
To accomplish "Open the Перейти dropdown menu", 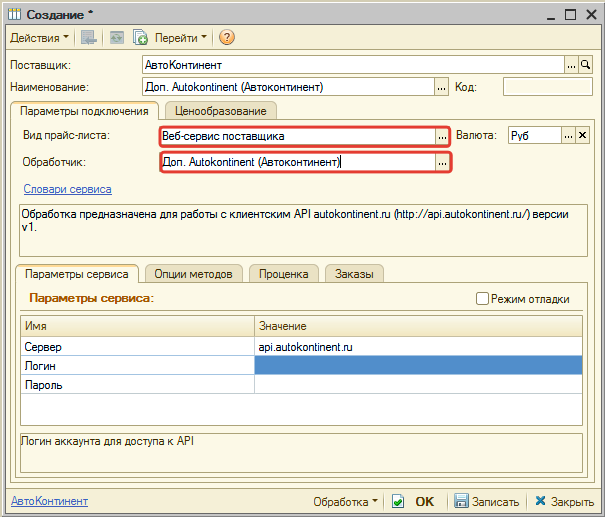I will pos(181,38).
